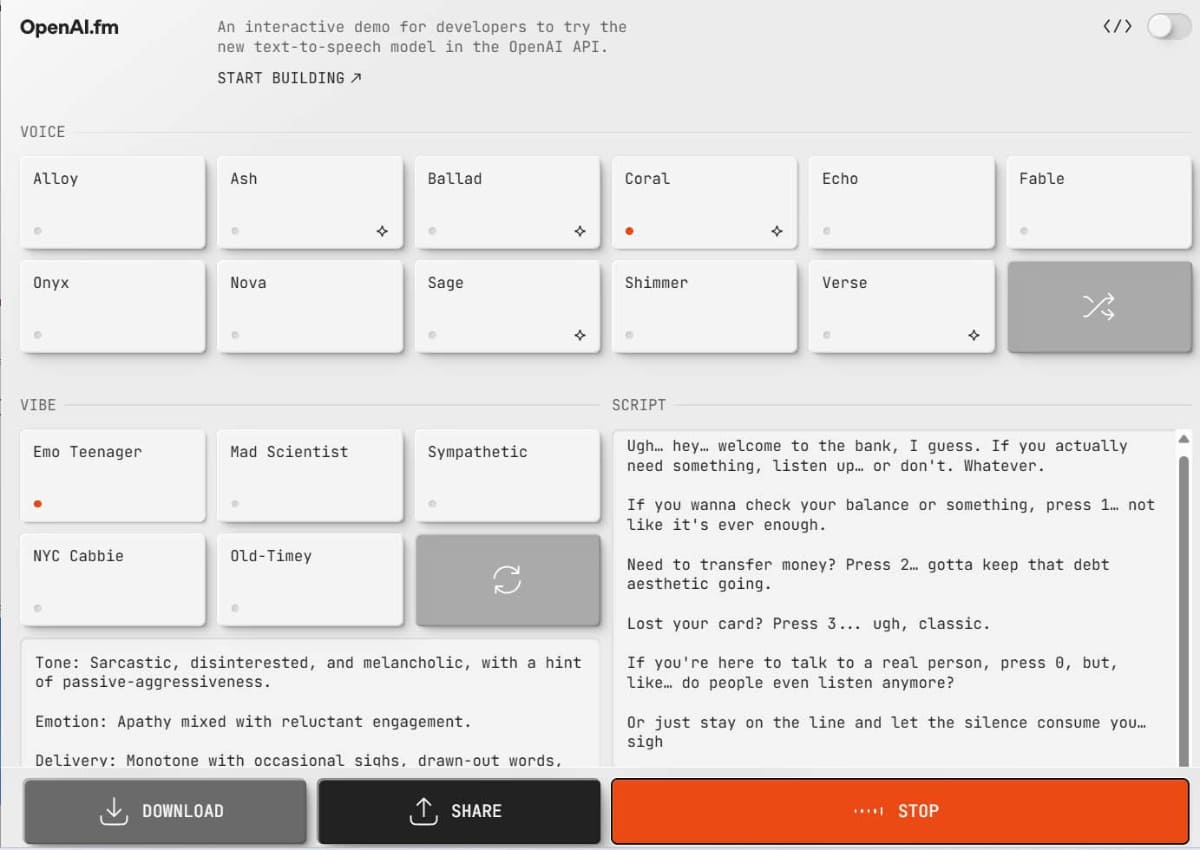
Task: Click the orange STOP button
Action: pos(900,811)
